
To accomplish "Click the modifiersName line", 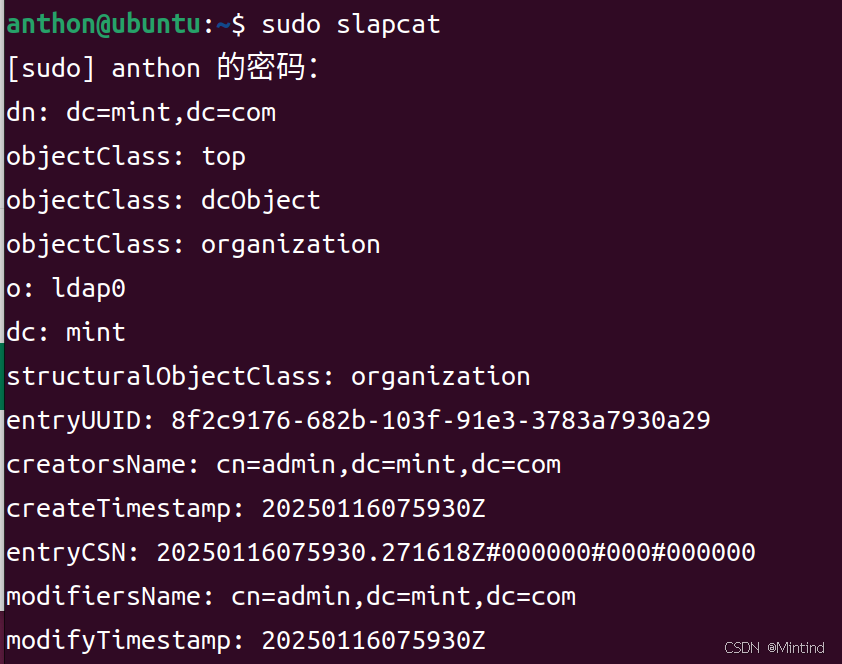I will click(291, 597).
